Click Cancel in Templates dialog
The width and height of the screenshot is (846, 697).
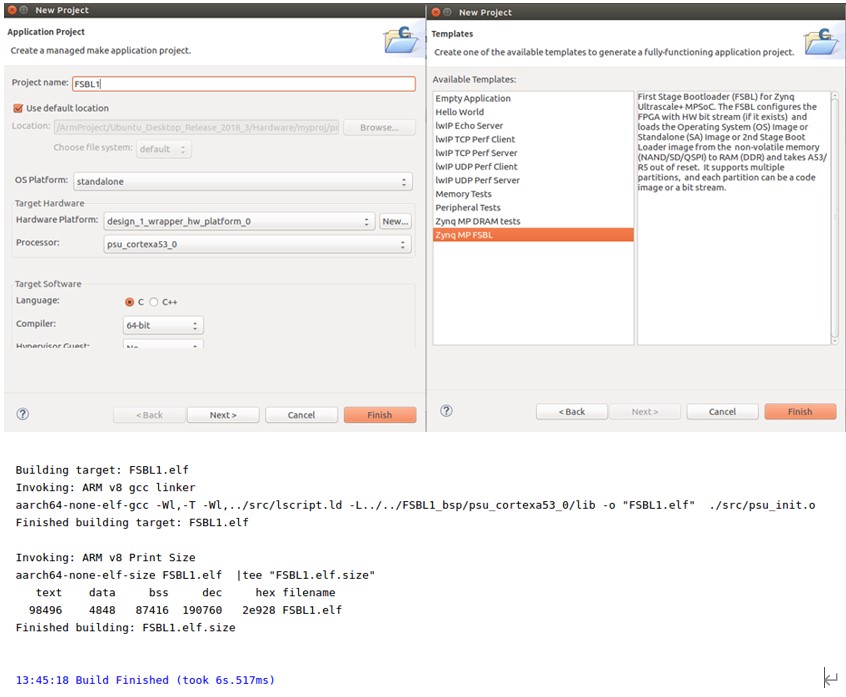click(x=722, y=412)
